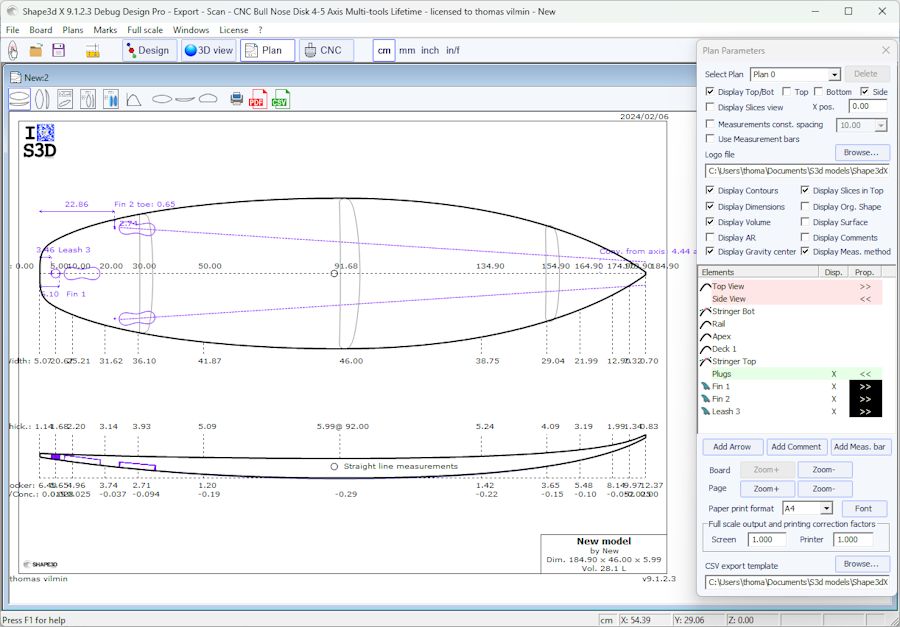The image size is (900, 627).
Task: Click the Apex curve icon
Action: [x=705, y=336]
